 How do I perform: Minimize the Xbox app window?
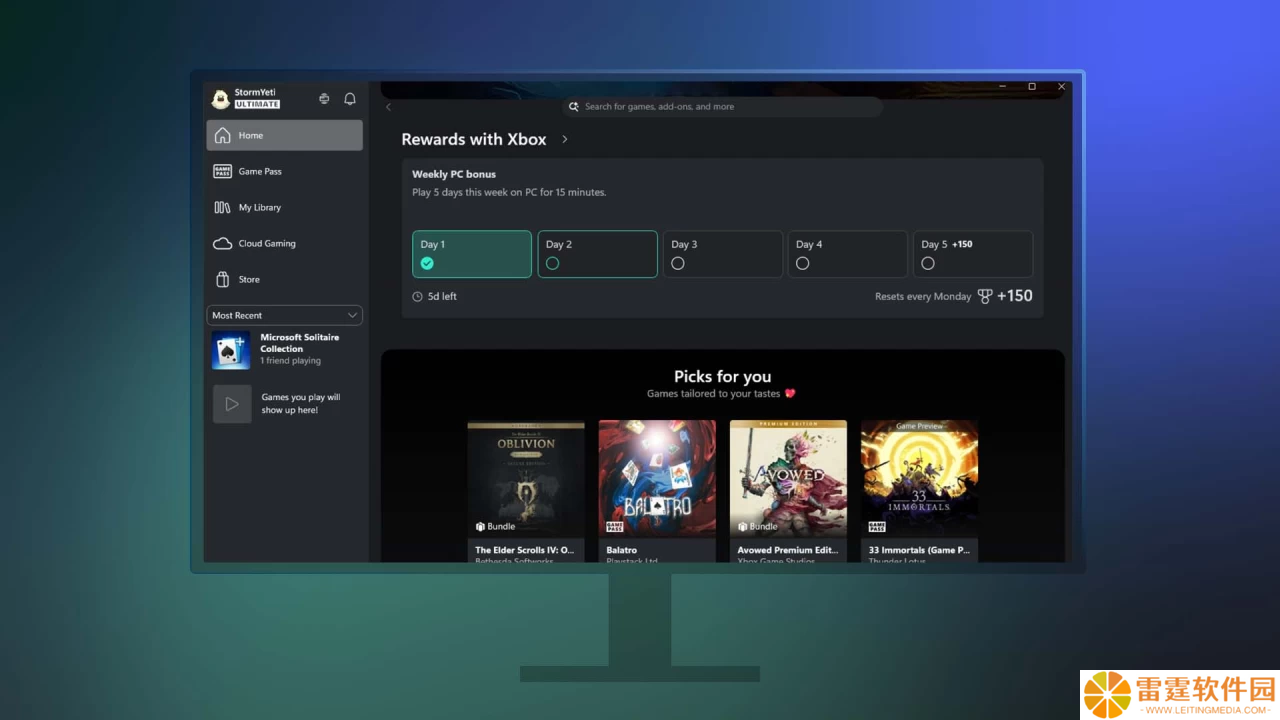pyautogui.click(x=1003, y=87)
